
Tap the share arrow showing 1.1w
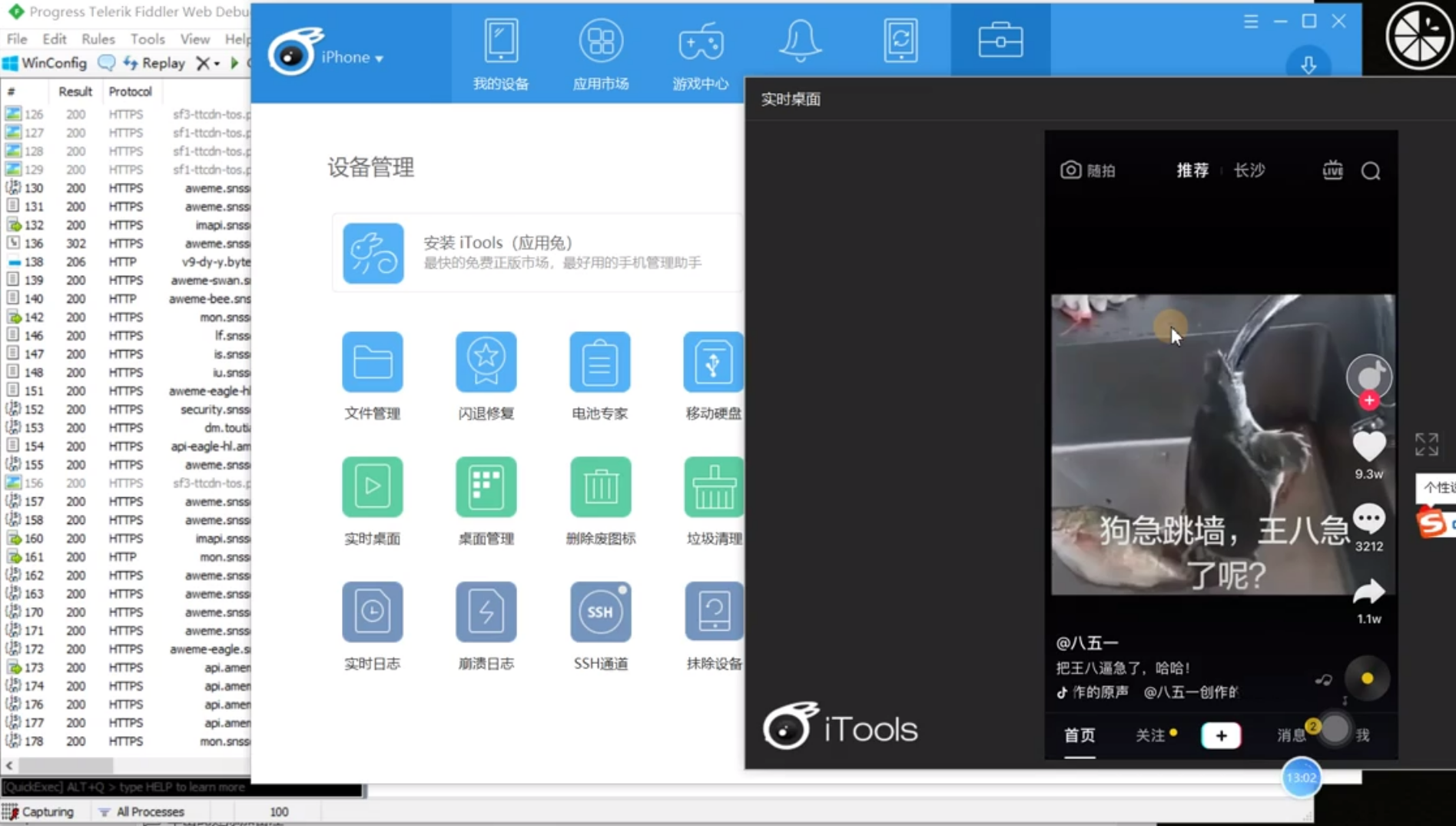pos(1369,592)
